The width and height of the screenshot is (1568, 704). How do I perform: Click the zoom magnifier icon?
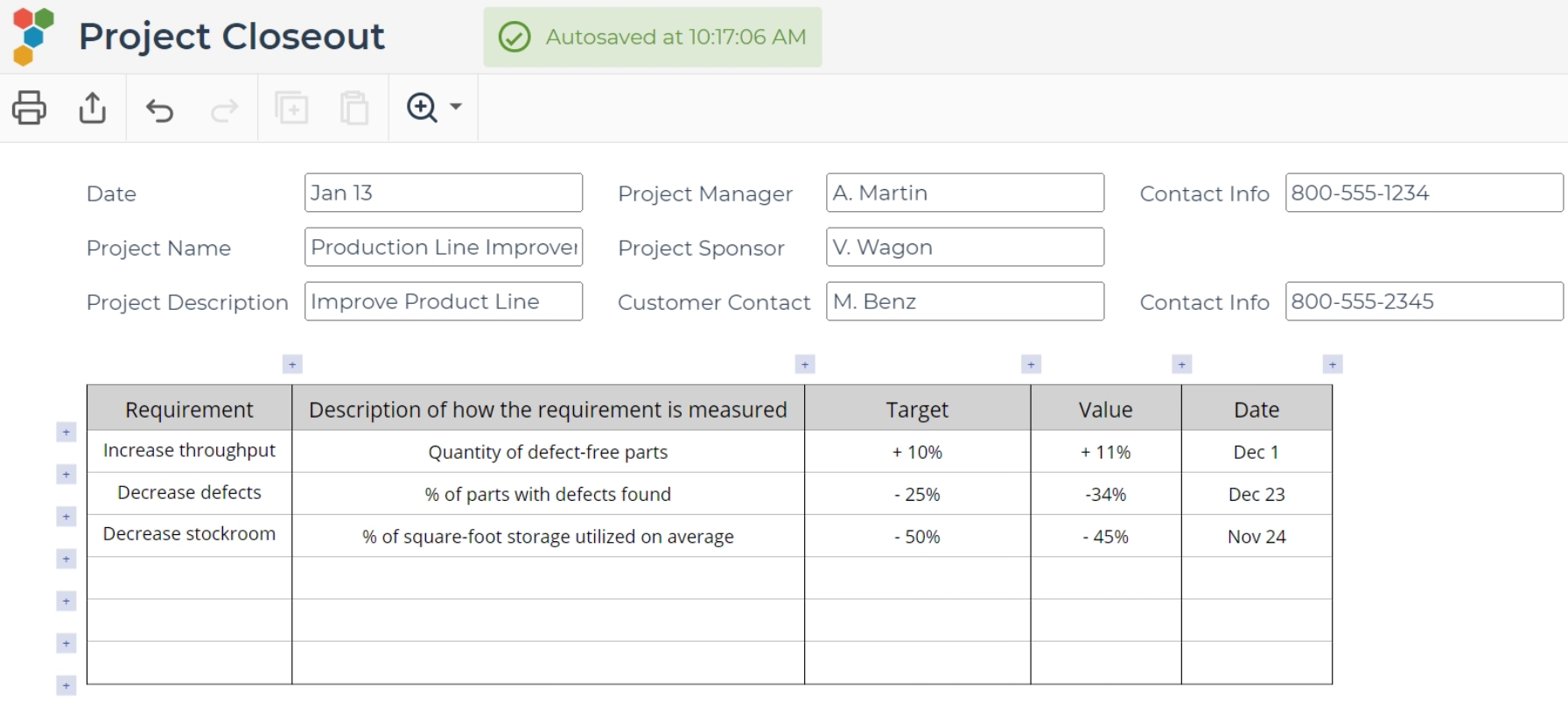pos(422,107)
